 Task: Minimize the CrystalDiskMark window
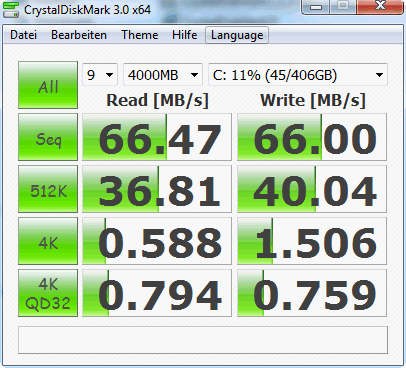(x=316, y=7)
